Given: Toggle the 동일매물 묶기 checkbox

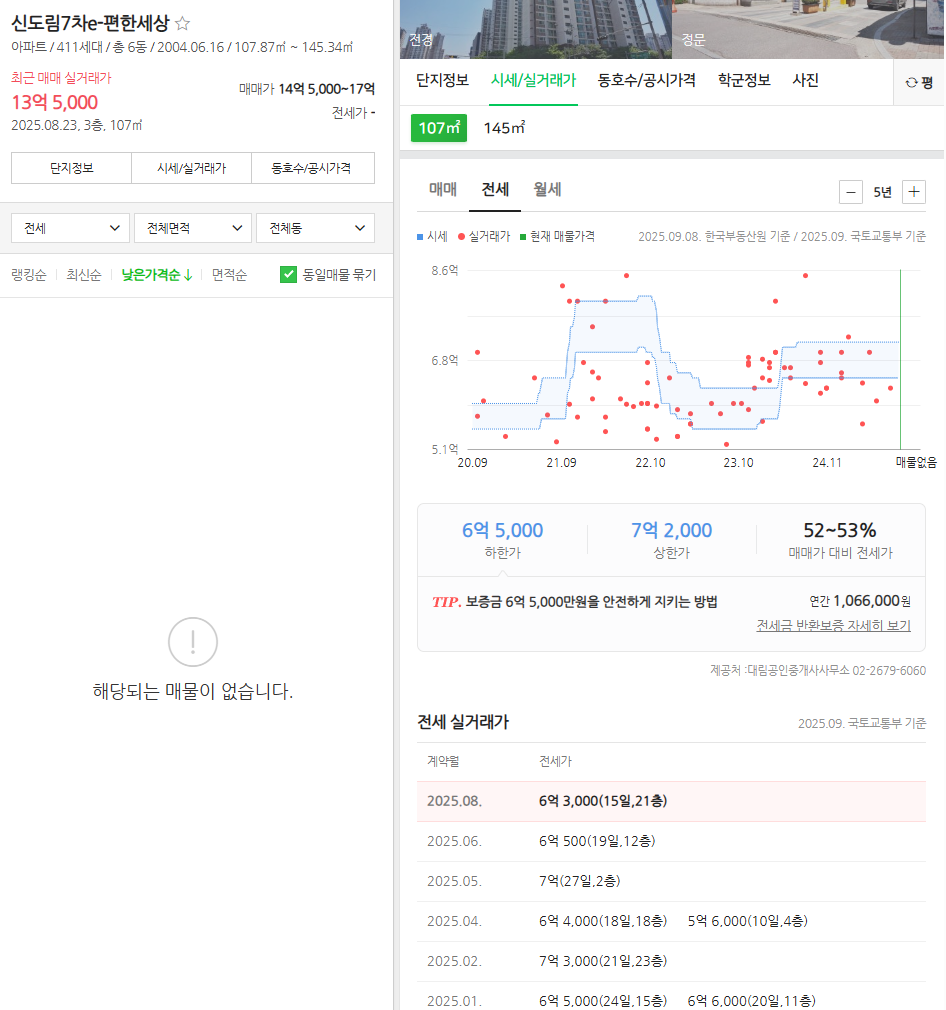Looking at the screenshot, I should coord(288,274).
